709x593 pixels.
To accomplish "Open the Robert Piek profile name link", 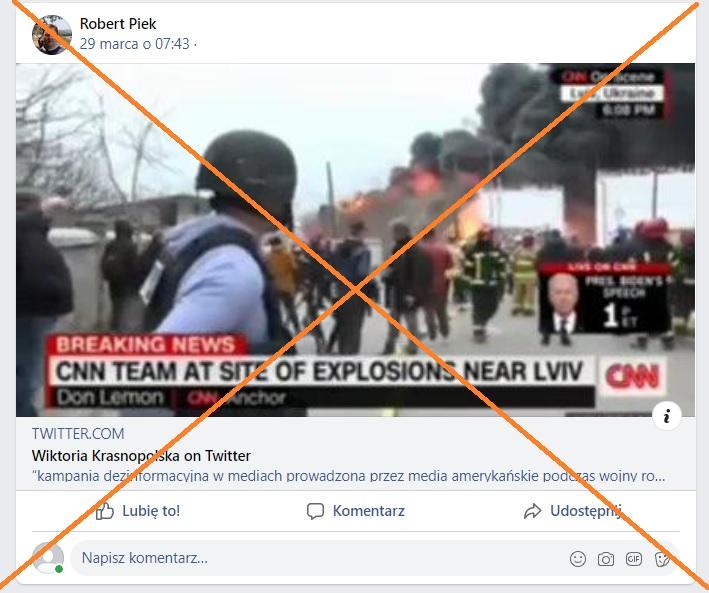I will [x=118, y=24].
